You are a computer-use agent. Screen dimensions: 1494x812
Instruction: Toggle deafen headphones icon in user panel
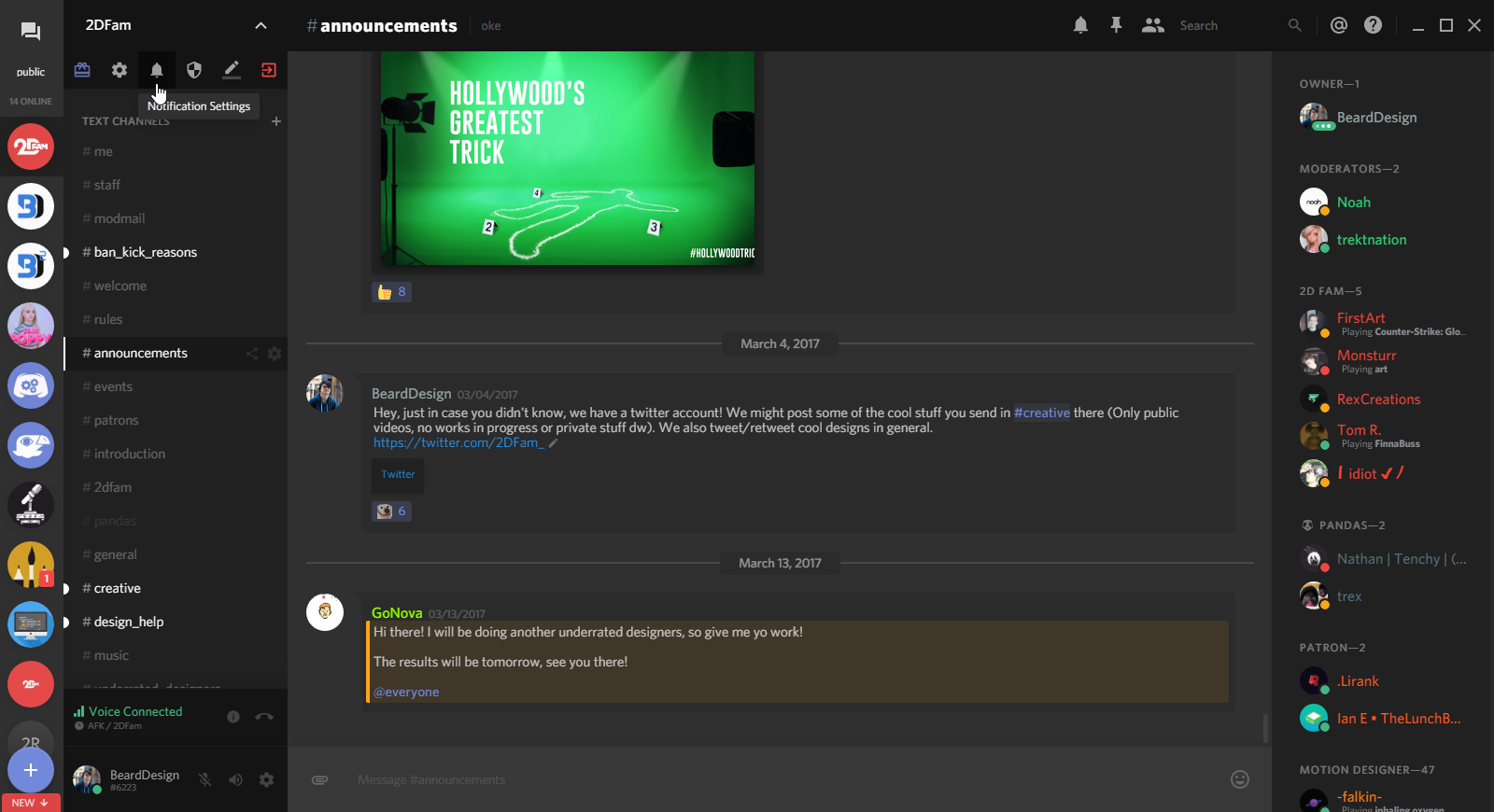click(235, 779)
